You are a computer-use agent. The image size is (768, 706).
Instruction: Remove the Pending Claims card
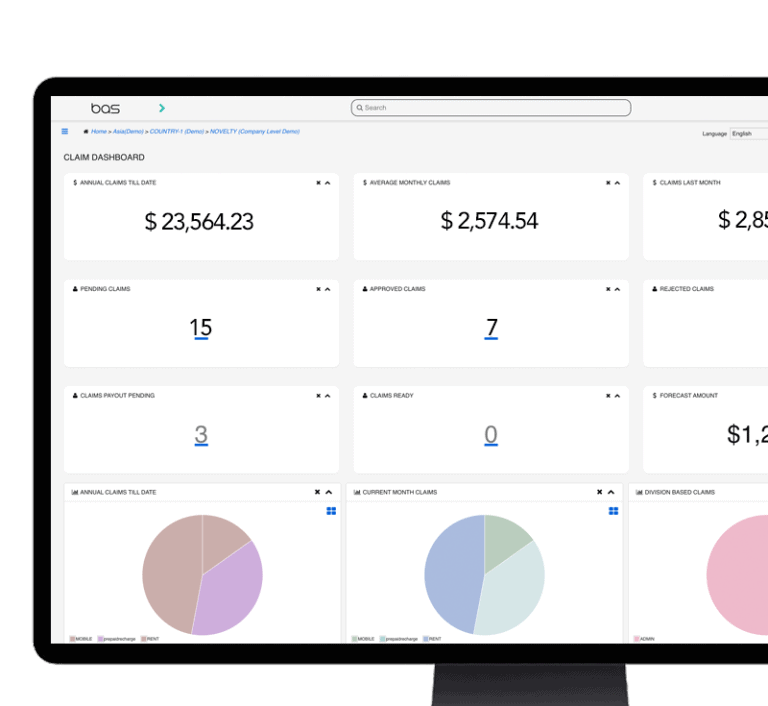318,289
